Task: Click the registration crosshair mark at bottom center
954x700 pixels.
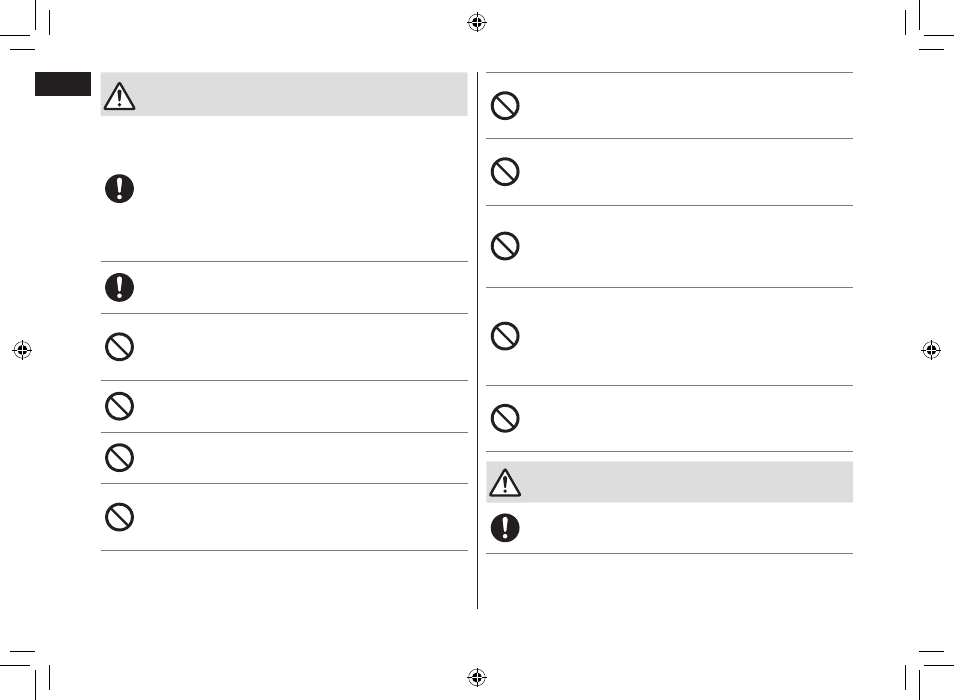Action: pos(477,677)
